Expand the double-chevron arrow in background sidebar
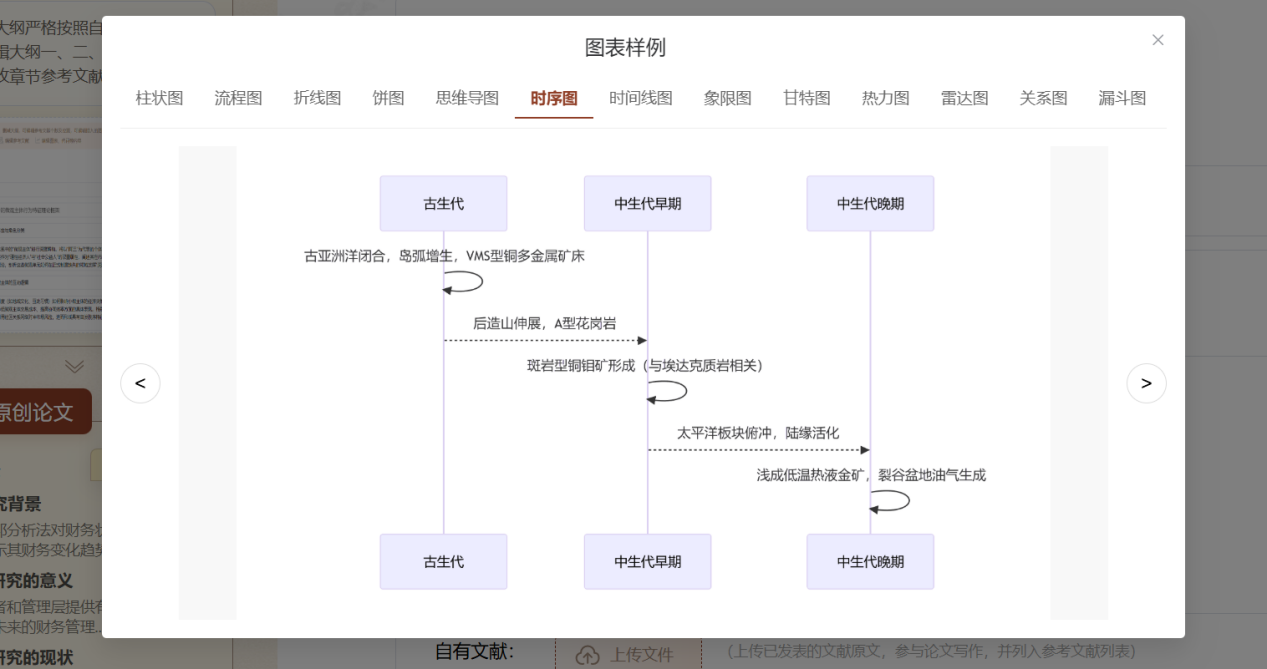The image size is (1267, 669). click(x=74, y=367)
